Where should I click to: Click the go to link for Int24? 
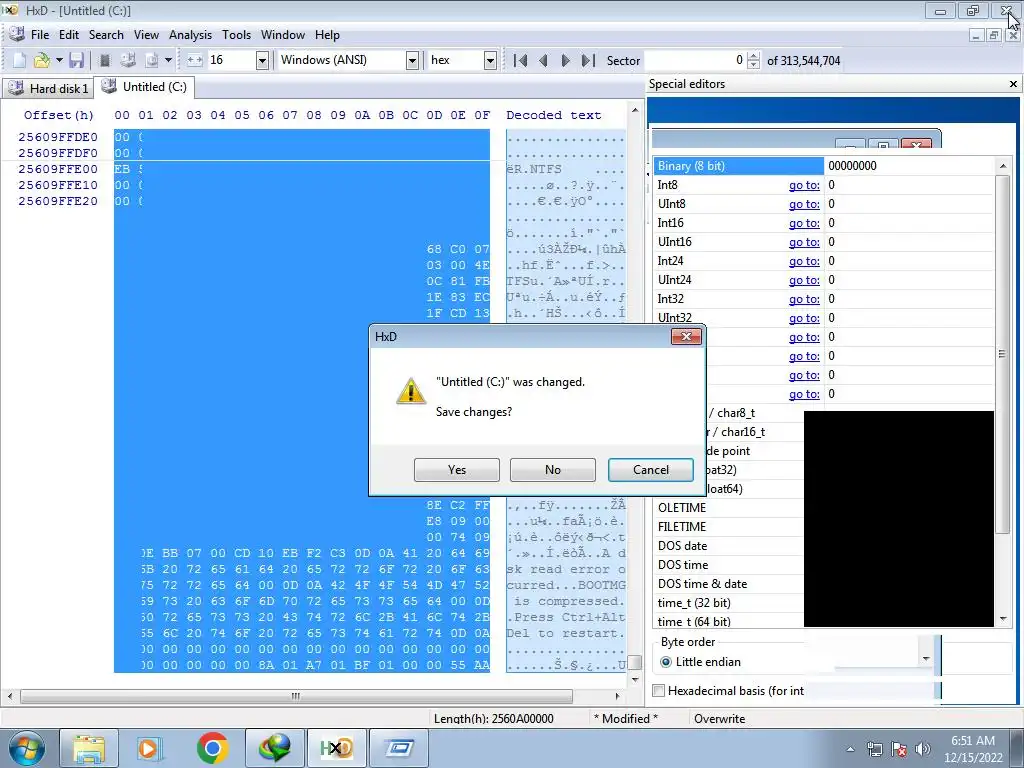tap(804, 261)
